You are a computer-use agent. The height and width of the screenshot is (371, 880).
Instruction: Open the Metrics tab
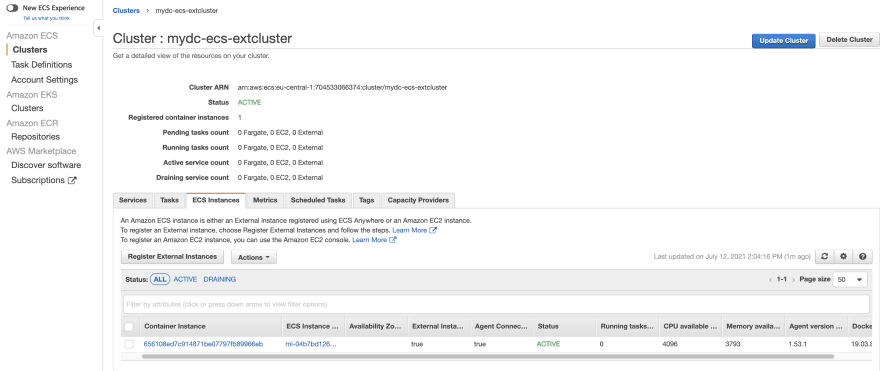[265, 200]
